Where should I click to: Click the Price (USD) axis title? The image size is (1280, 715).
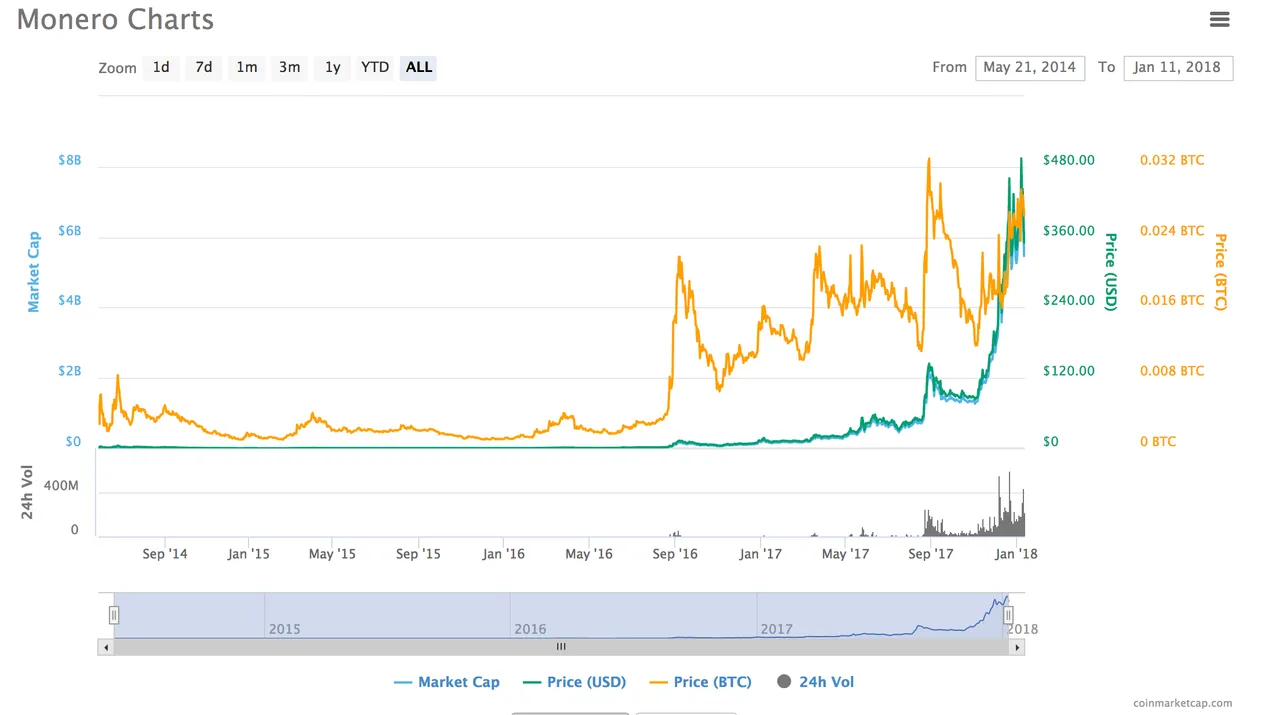click(1110, 272)
